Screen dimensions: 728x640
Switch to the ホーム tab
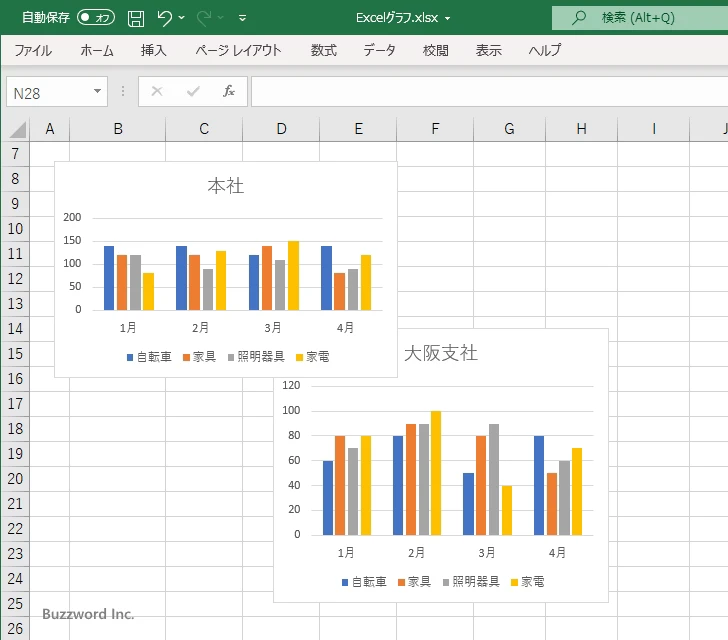(97, 50)
